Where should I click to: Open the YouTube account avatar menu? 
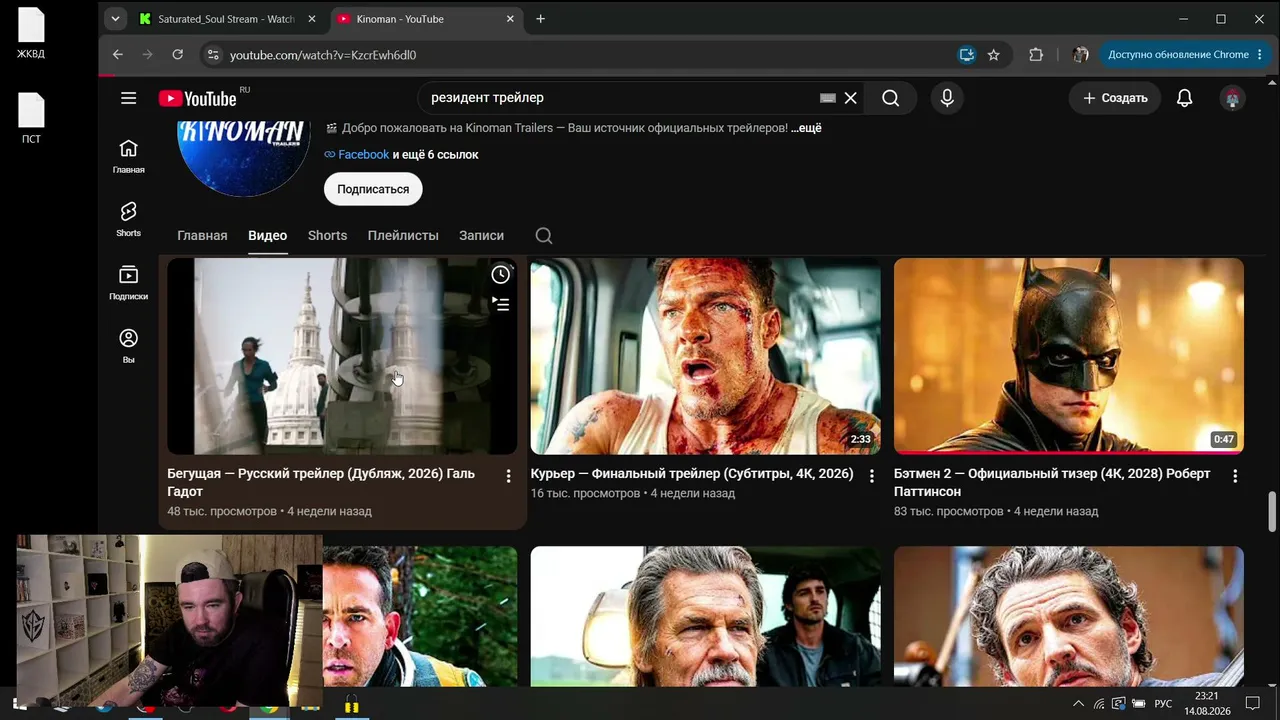point(1232,98)
